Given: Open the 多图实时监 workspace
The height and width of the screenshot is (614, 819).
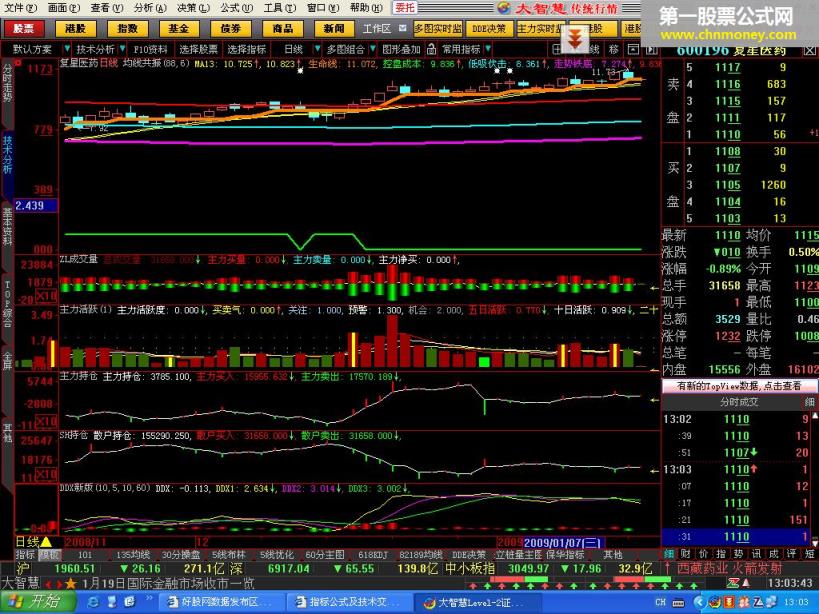Looking at the screenshot, I should tap(438, 29).
